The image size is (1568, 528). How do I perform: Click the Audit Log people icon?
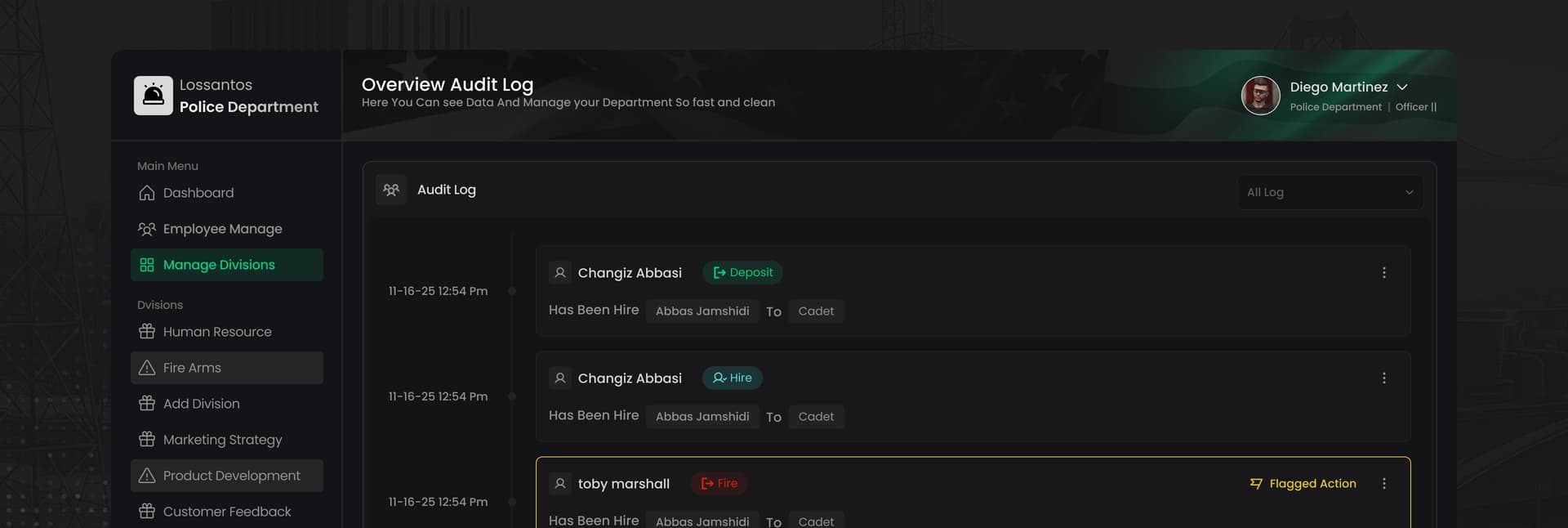pyautogui.click(x=391, y=190)
